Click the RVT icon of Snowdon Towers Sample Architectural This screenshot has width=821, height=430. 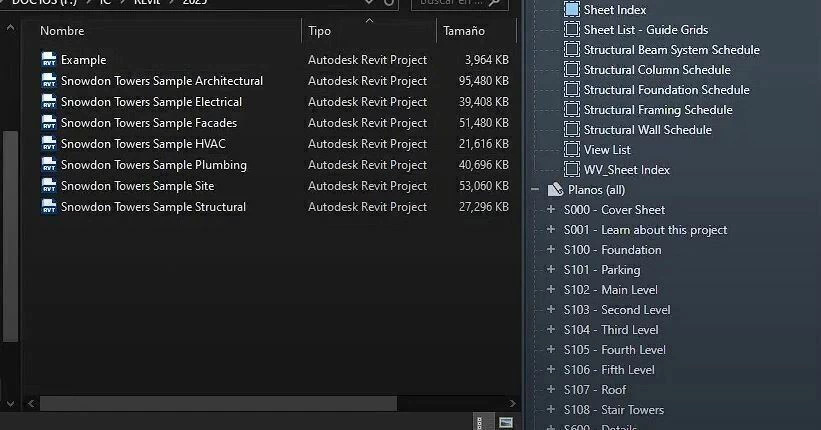(49, 80)
